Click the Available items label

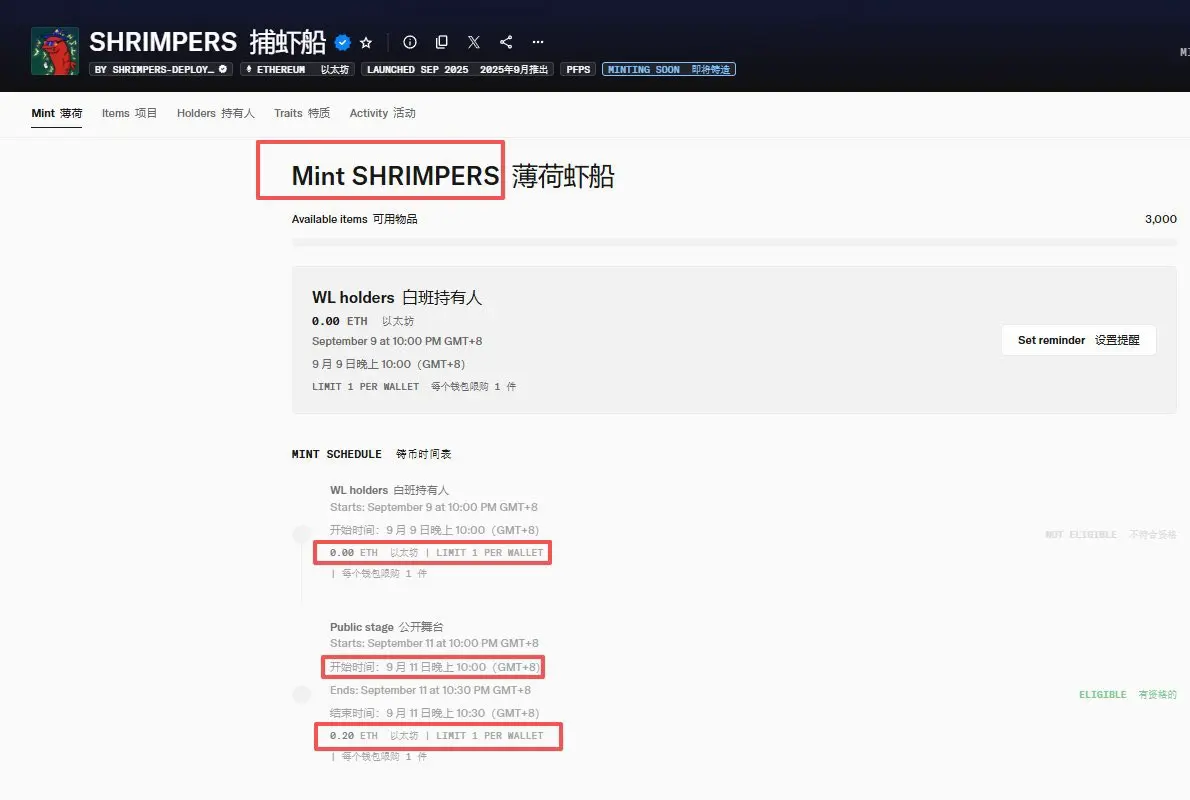(329, 219)
